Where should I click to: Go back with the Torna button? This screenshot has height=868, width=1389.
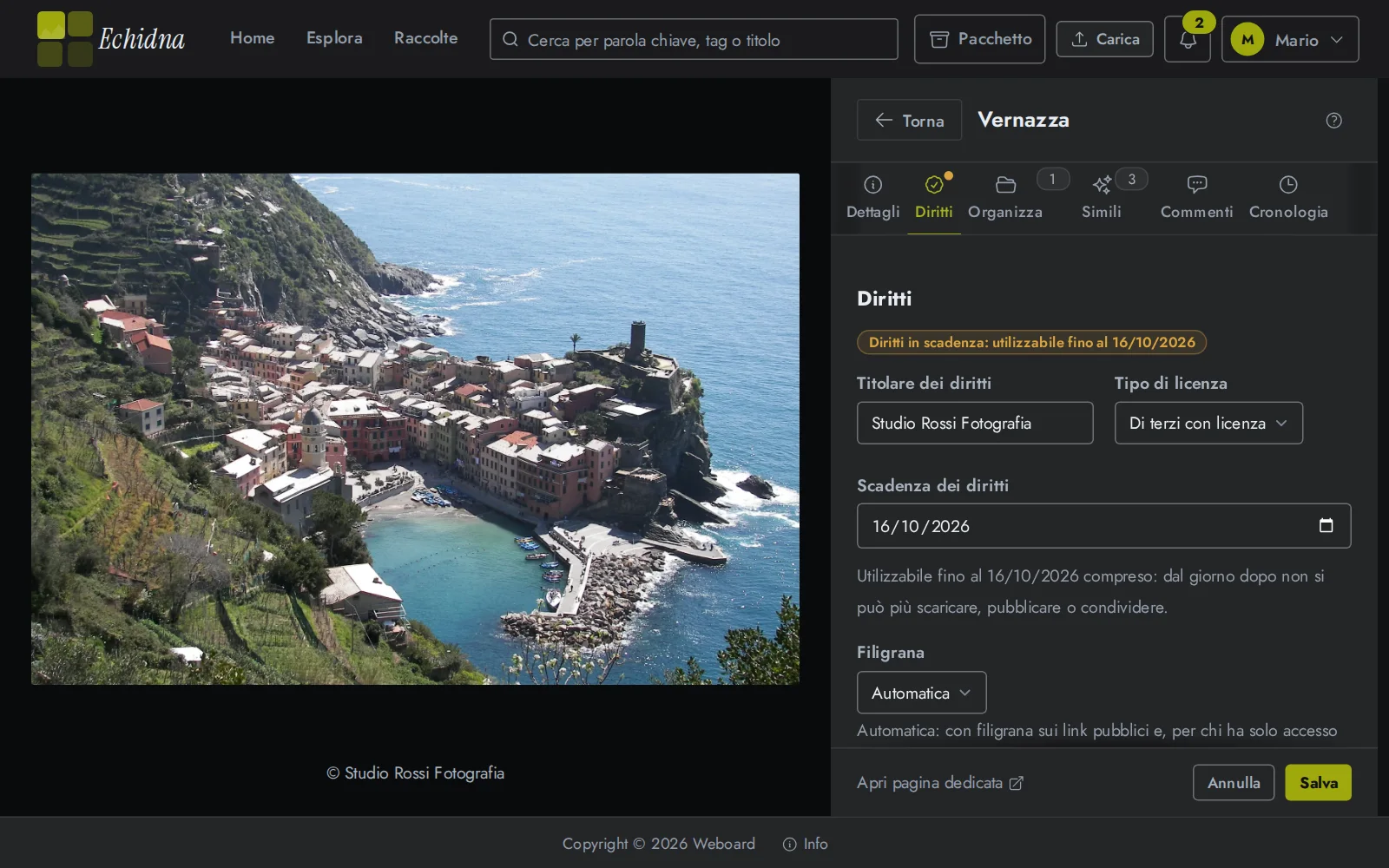(909, 120)
